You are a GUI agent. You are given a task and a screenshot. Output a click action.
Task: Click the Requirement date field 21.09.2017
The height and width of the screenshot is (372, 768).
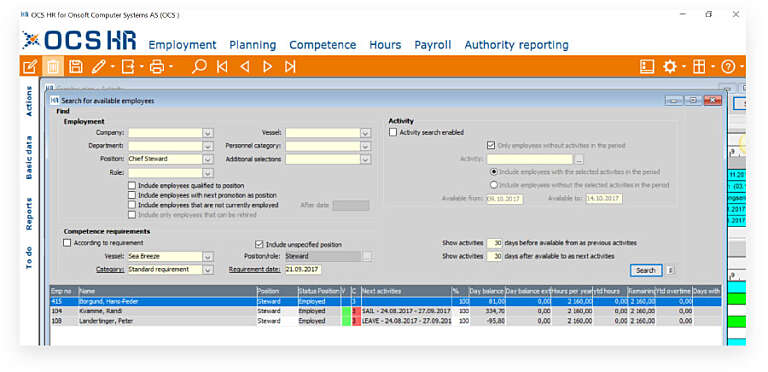point(303,270)
